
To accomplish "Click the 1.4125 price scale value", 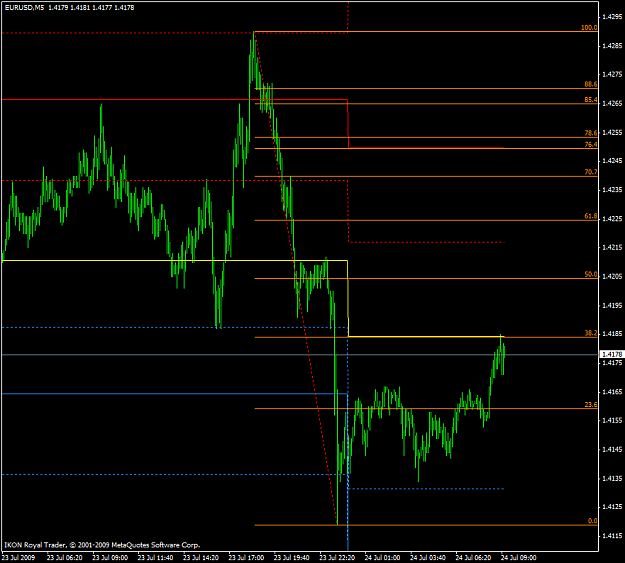I will [x=612, y=507].
